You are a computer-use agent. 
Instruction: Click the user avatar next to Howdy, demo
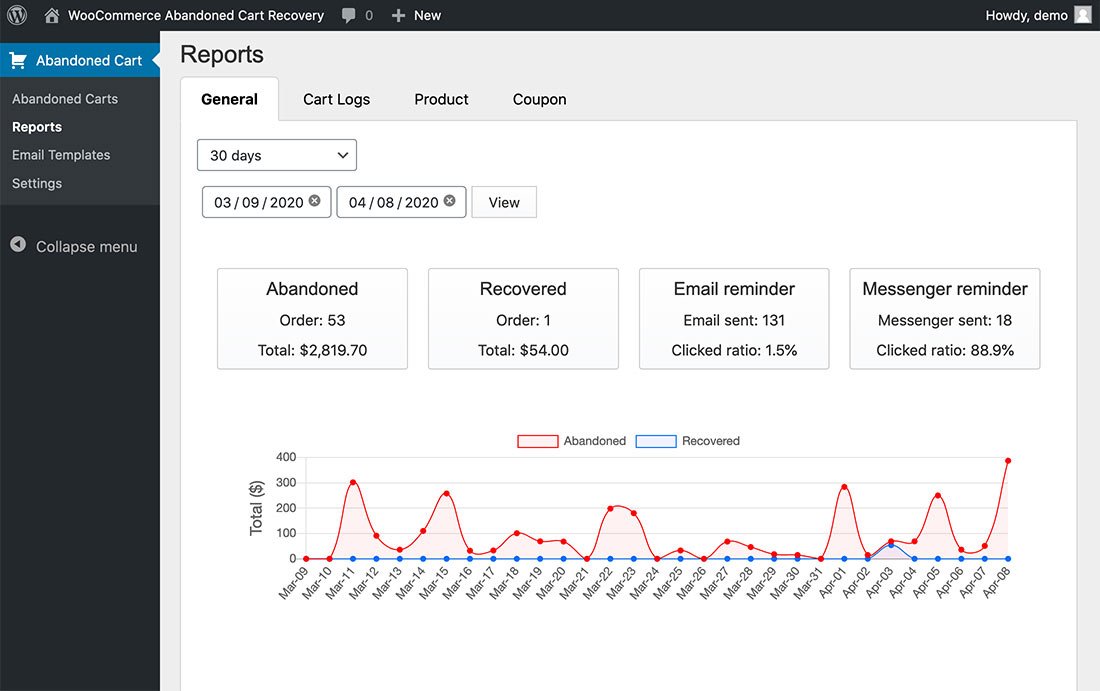click(x=1083, y=15)
